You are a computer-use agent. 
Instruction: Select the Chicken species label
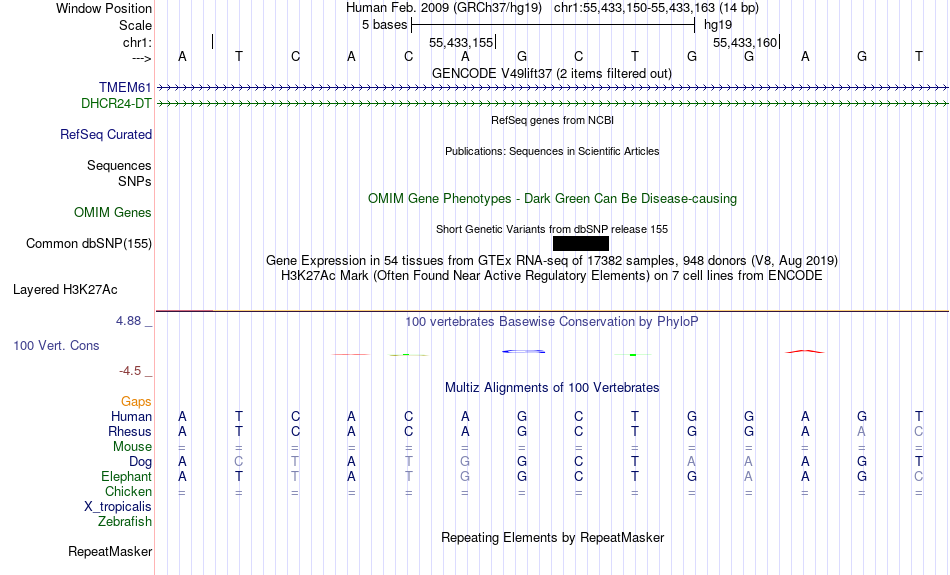(x=128, y=491)
